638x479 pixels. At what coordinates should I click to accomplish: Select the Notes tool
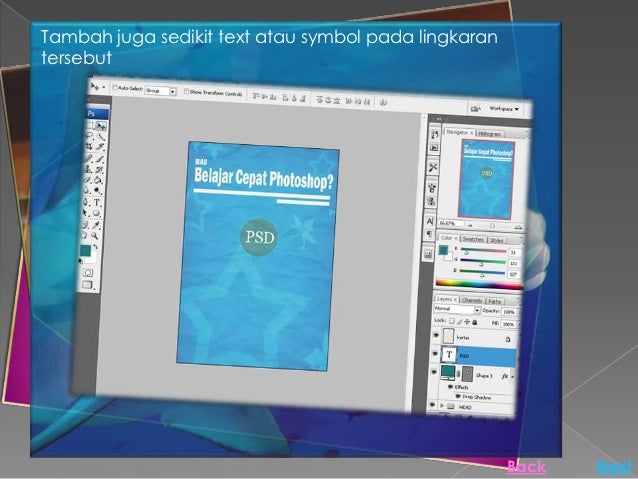tap(84, 225)
